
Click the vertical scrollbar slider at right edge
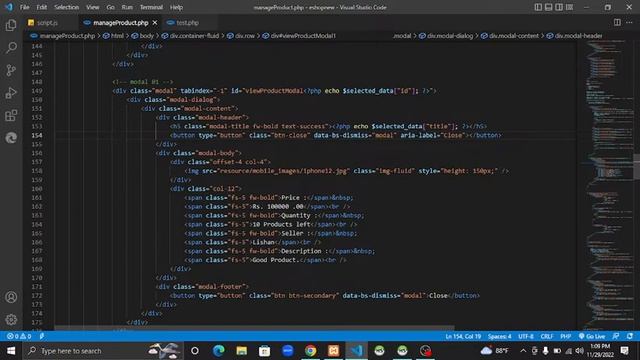637,167
